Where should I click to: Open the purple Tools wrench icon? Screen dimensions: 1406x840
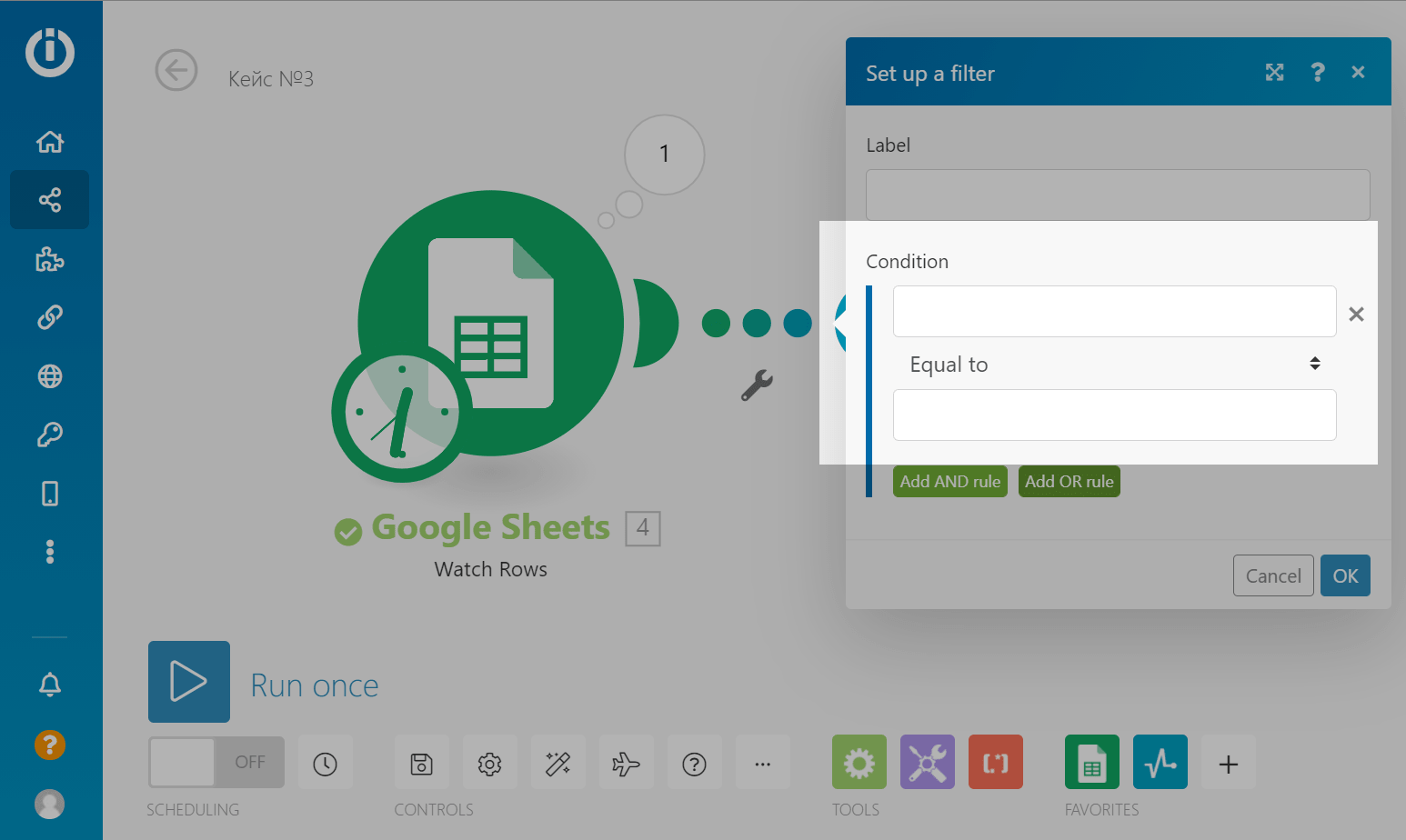click(x=928, y=762)
